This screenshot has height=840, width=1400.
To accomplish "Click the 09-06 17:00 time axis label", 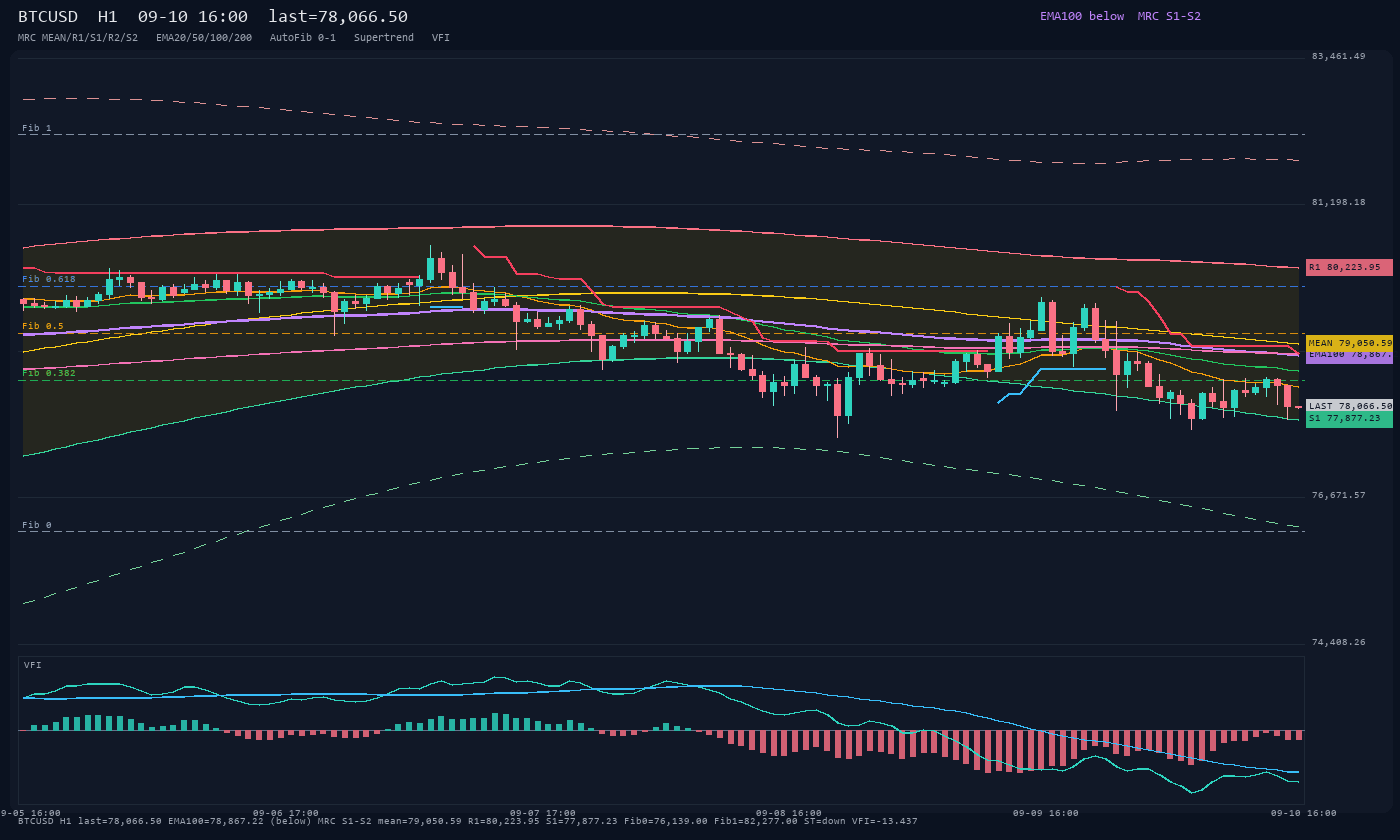I will pyautogui.click(x=286, y=813).
